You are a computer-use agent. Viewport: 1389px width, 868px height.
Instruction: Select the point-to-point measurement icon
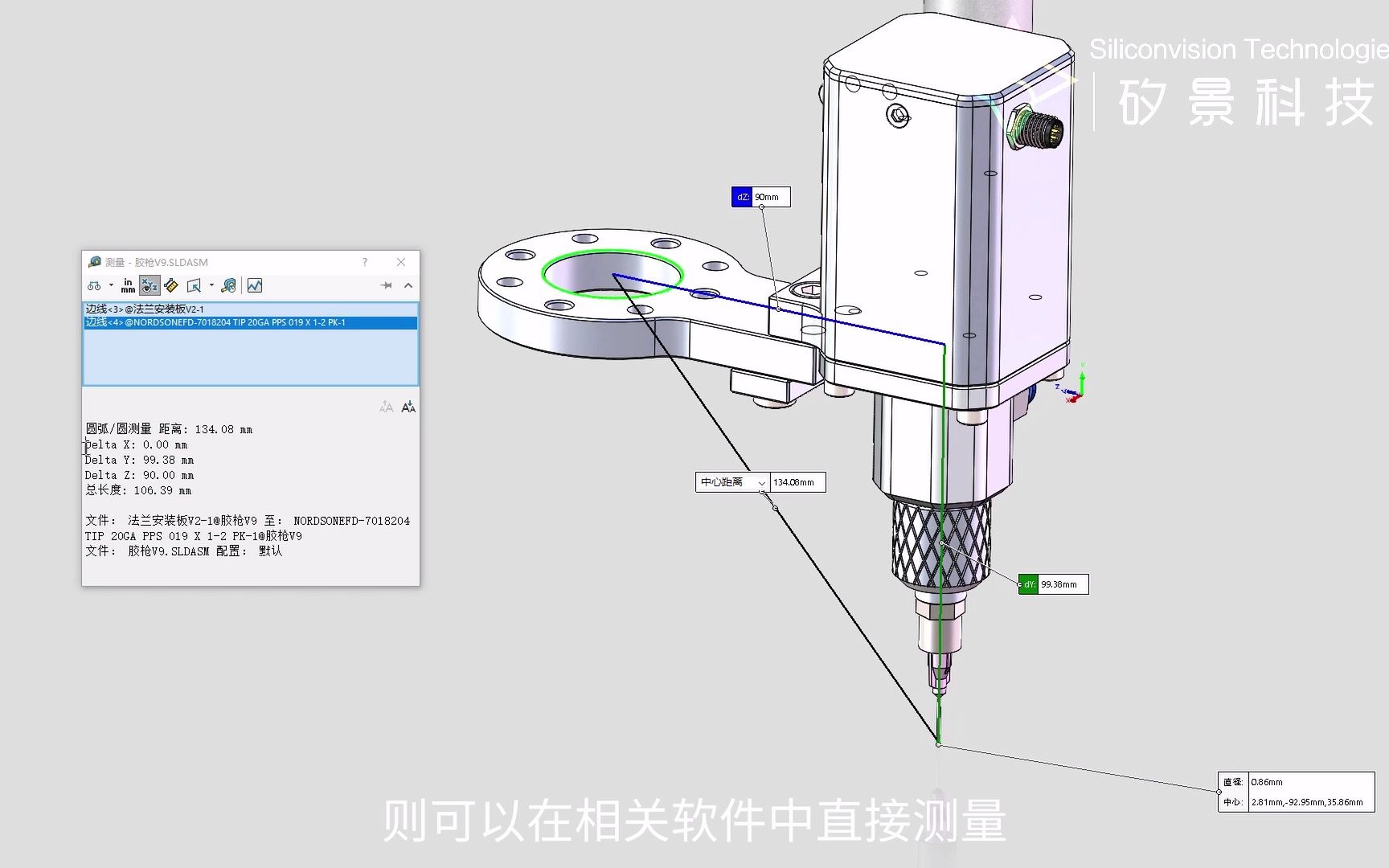[170, 285]
